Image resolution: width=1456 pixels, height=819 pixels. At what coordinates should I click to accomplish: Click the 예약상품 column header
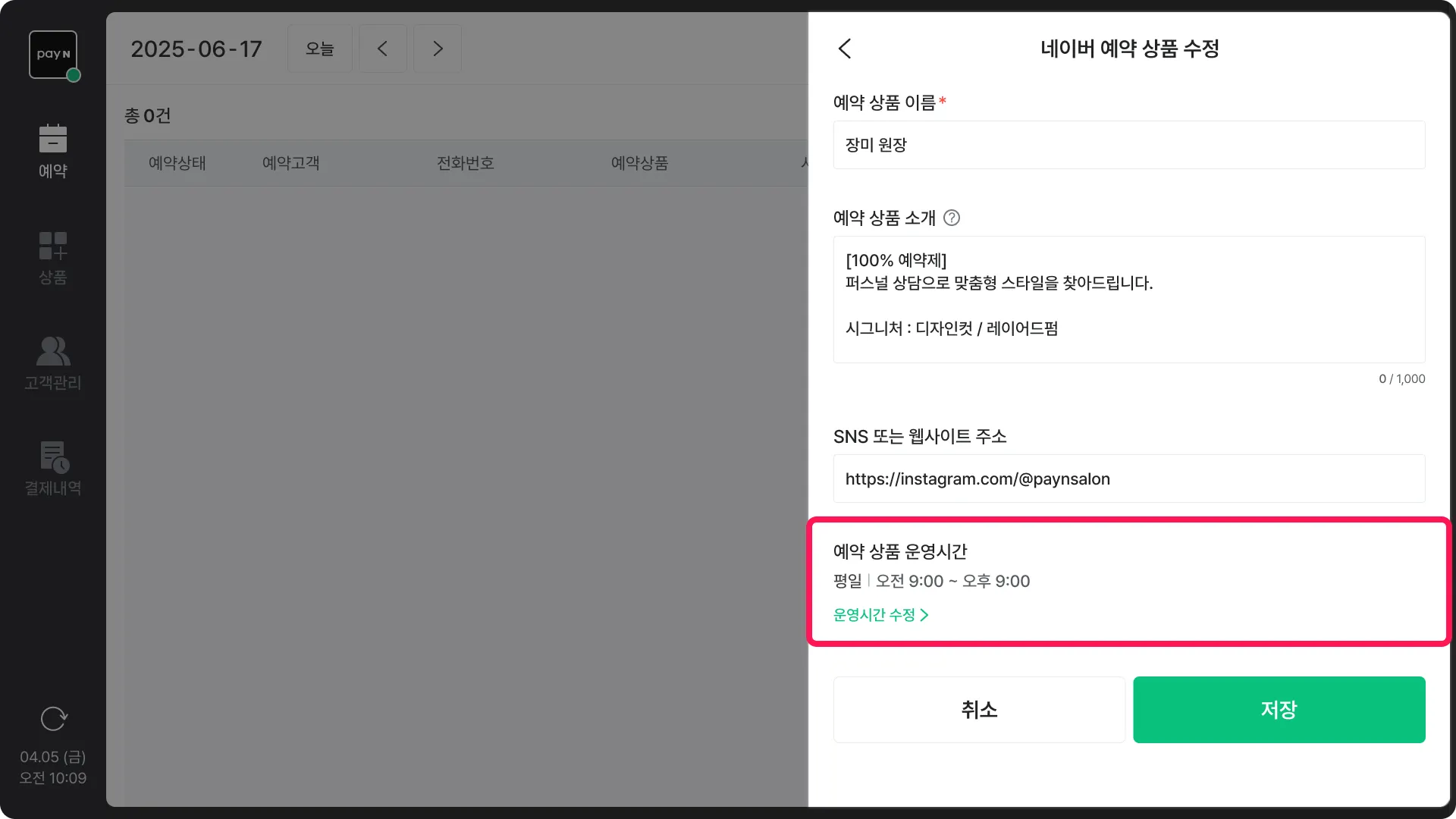point(639,163)
